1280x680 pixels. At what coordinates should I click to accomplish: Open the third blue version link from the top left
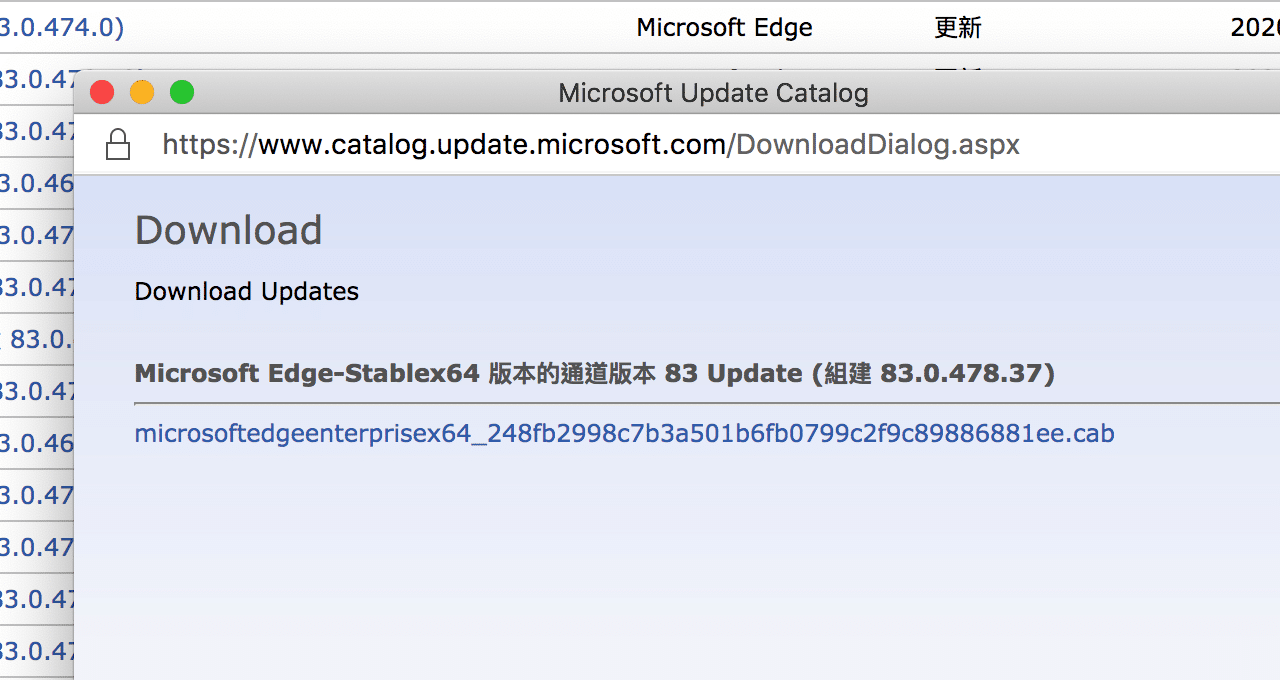(33, 131)
